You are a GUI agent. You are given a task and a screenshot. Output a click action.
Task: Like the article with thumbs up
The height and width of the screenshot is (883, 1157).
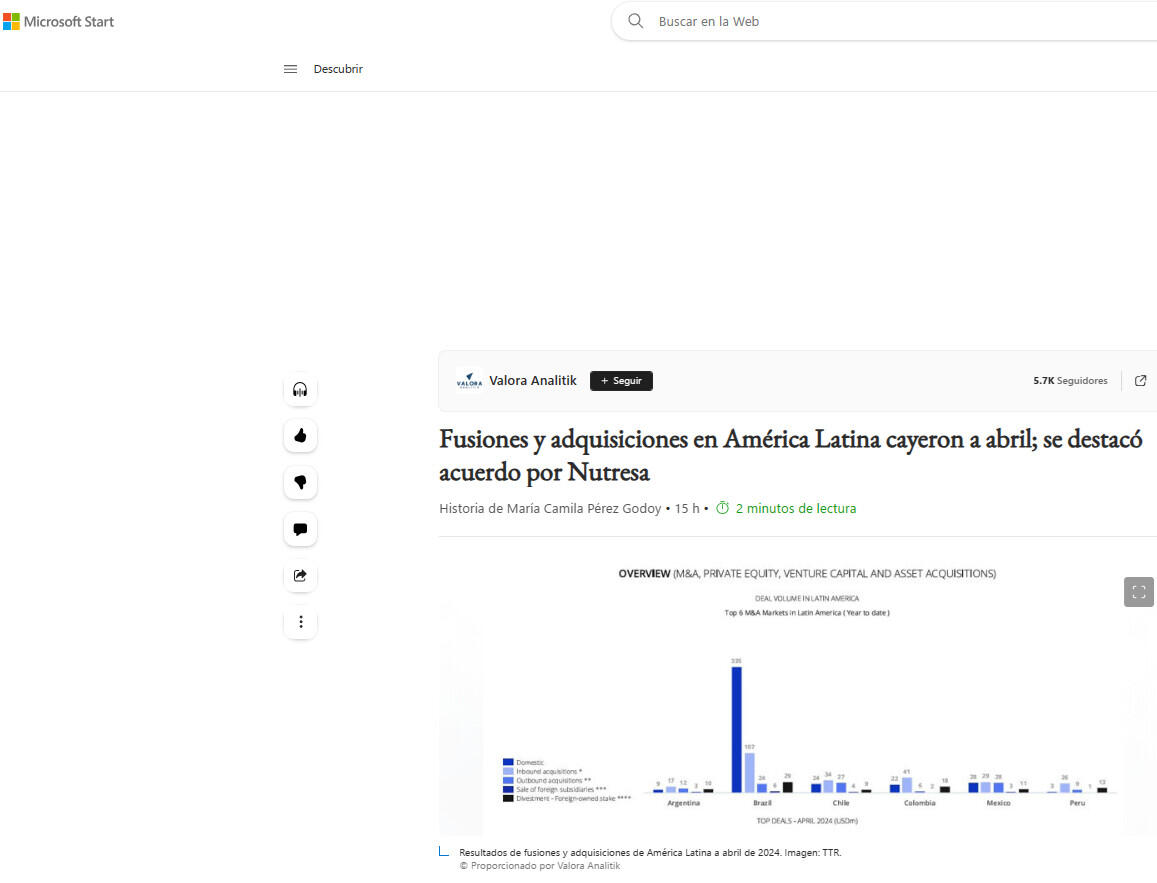coord(300,436)
